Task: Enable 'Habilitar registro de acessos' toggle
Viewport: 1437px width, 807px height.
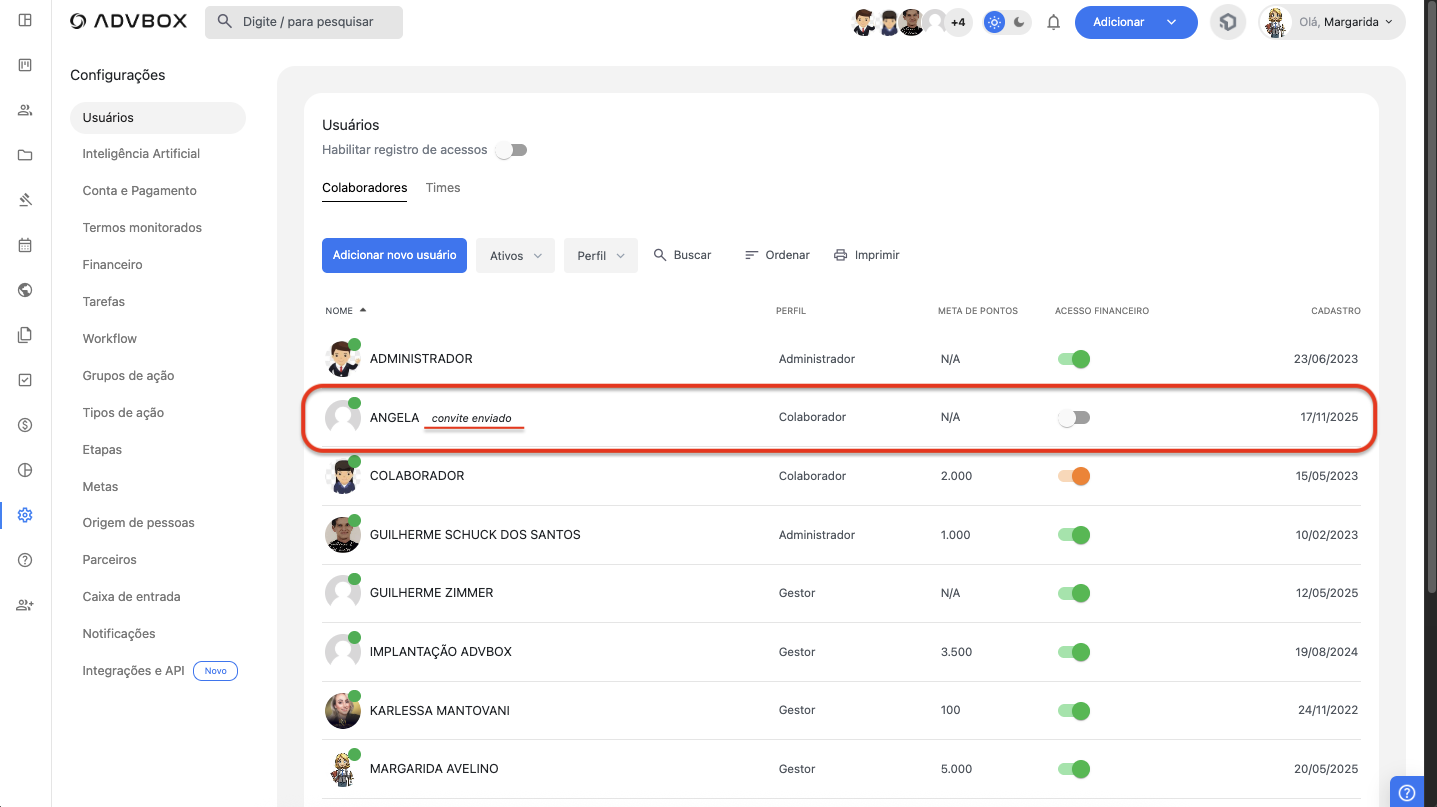Action: tap(512, 150)
